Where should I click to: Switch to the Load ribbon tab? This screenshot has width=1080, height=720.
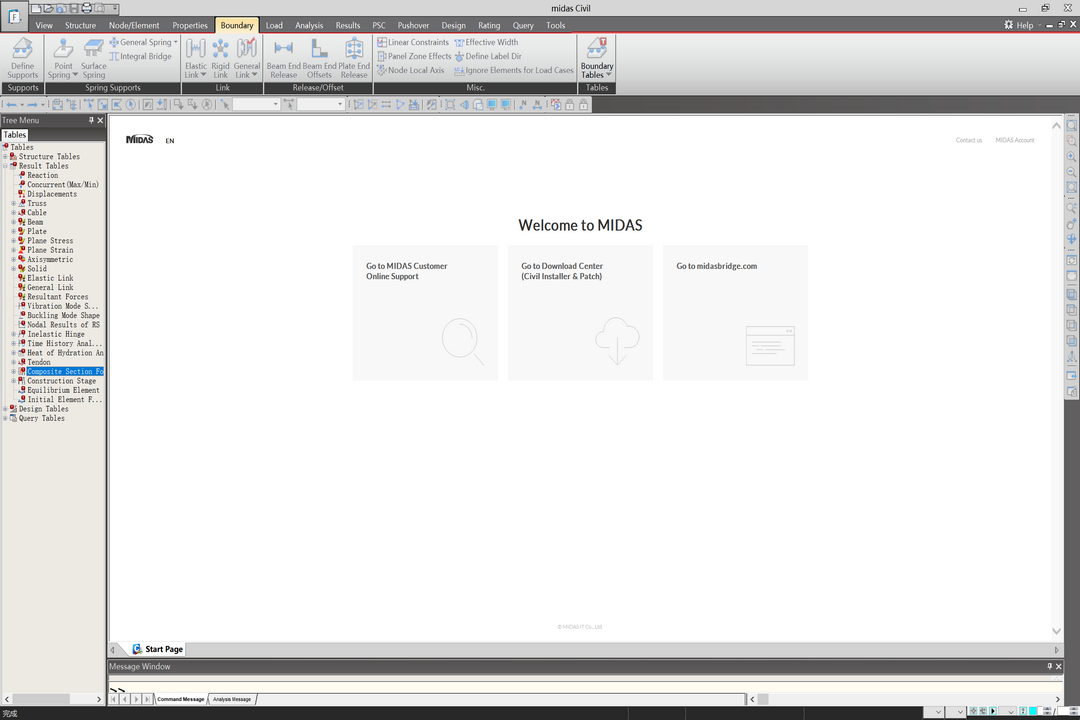click(x=273, y=26)
